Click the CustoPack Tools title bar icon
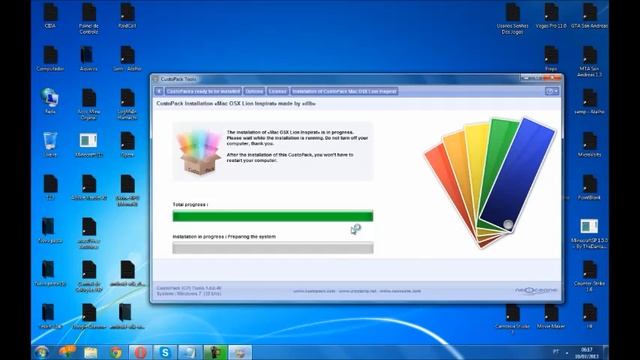Viewport: 640px width, 360px height. pyautogui.click(x=156, y=79)
